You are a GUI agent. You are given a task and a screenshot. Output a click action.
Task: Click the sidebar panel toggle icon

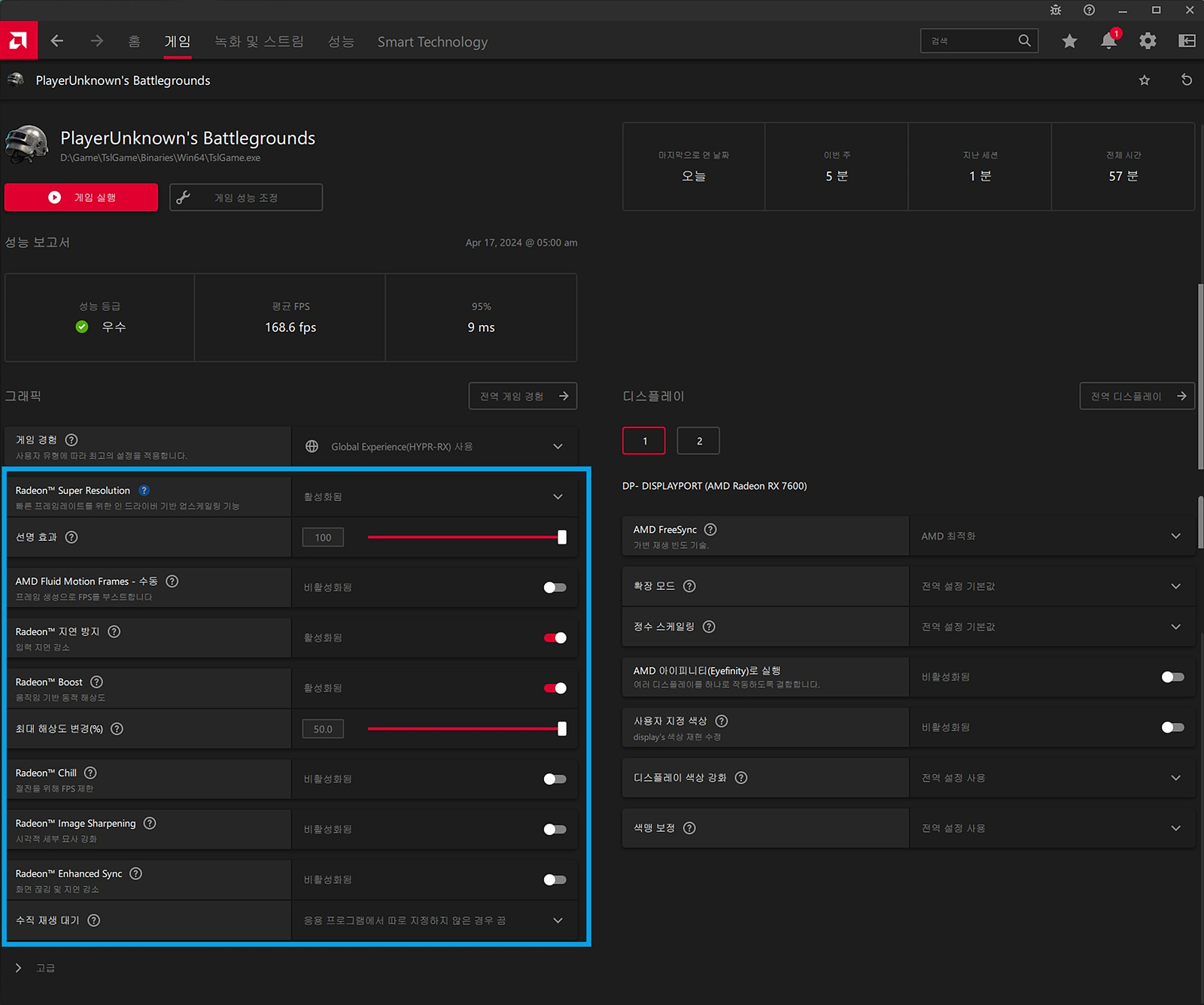pos(1187,41)
